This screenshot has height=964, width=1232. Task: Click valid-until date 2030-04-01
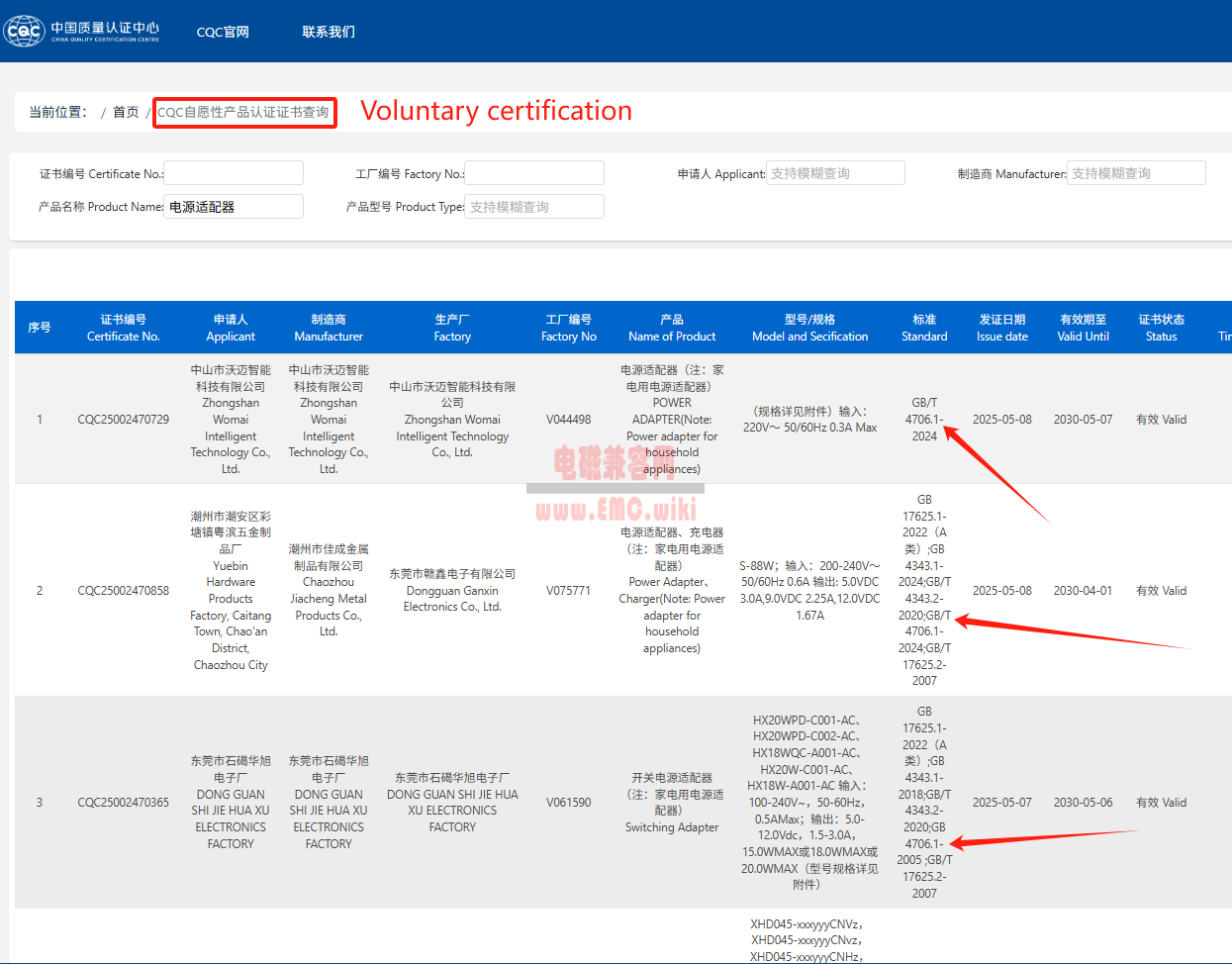[1084, 591]
